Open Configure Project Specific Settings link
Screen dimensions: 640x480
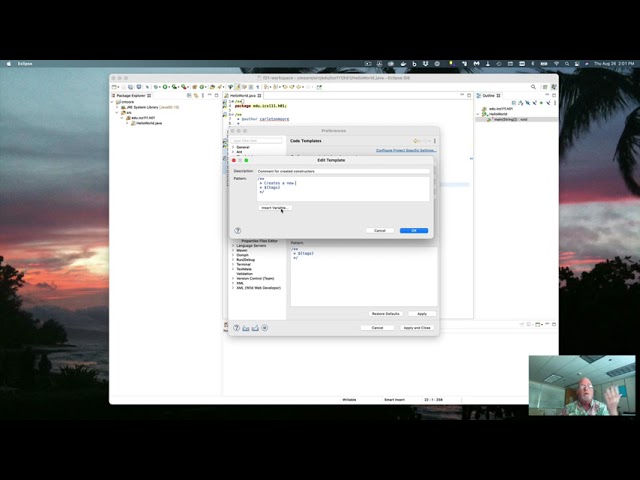(406, 150)
